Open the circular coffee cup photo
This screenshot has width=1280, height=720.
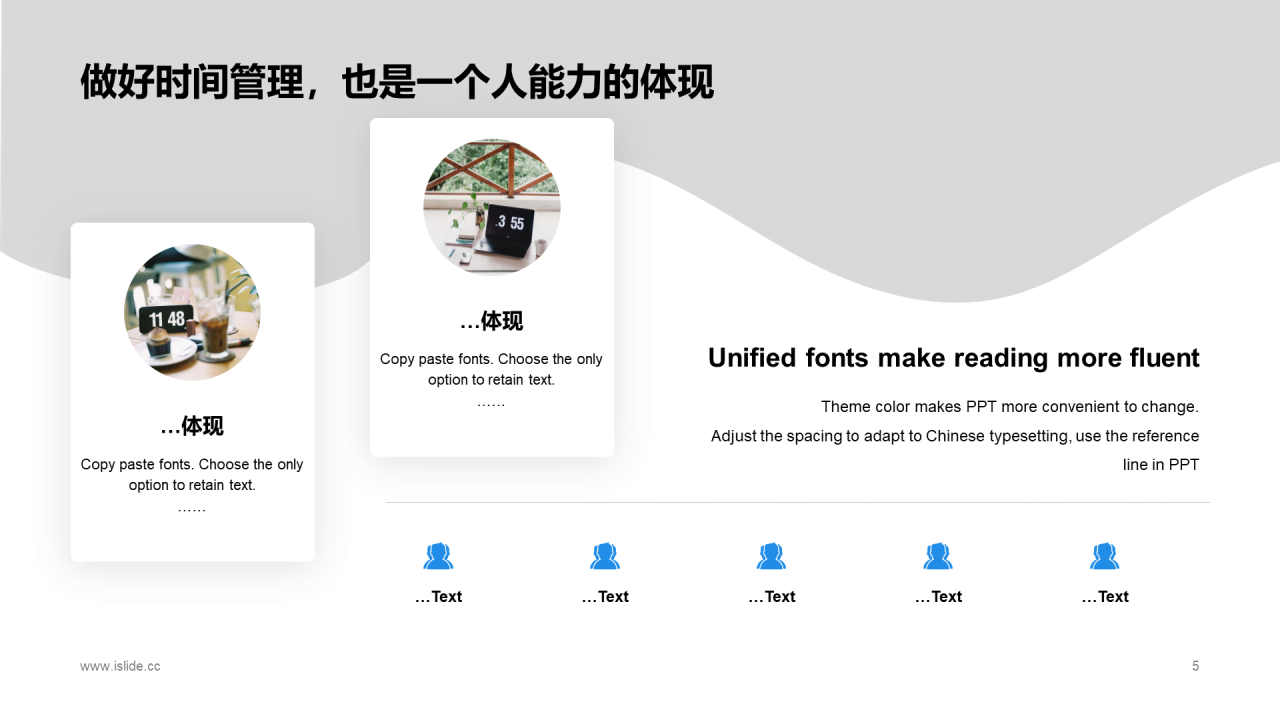click(192, 312)
